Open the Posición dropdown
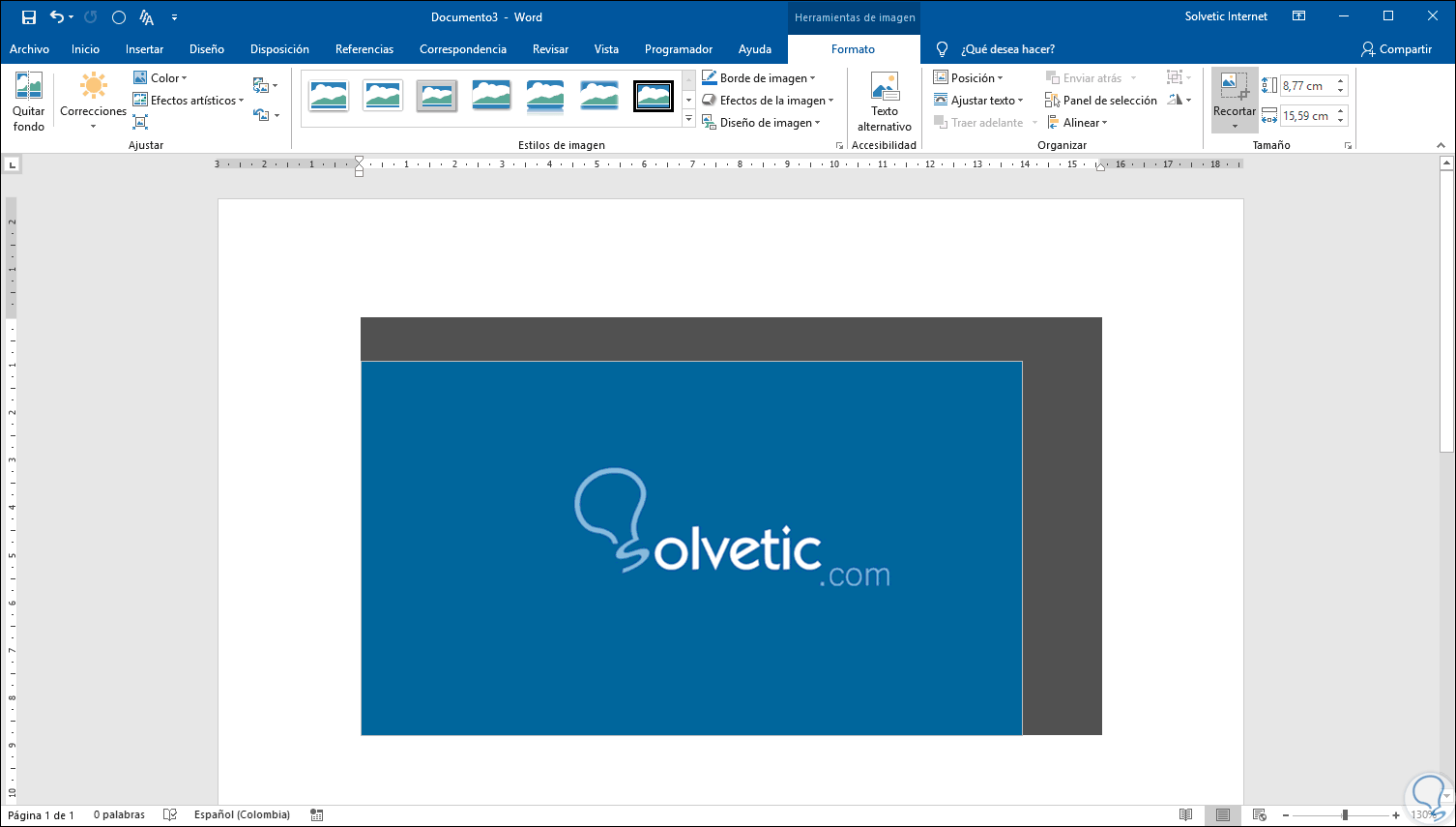1456x827 pixels. click(968, 78)
